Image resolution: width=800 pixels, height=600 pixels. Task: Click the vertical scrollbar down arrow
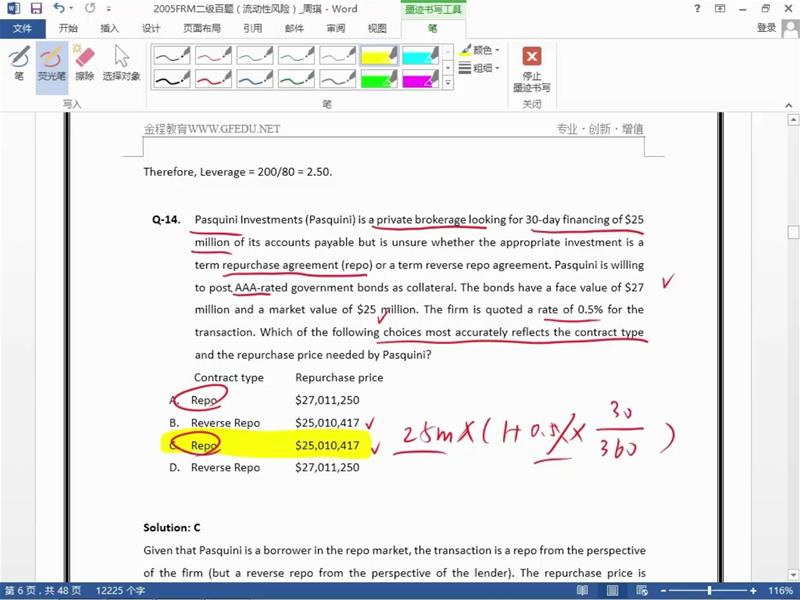793,574
